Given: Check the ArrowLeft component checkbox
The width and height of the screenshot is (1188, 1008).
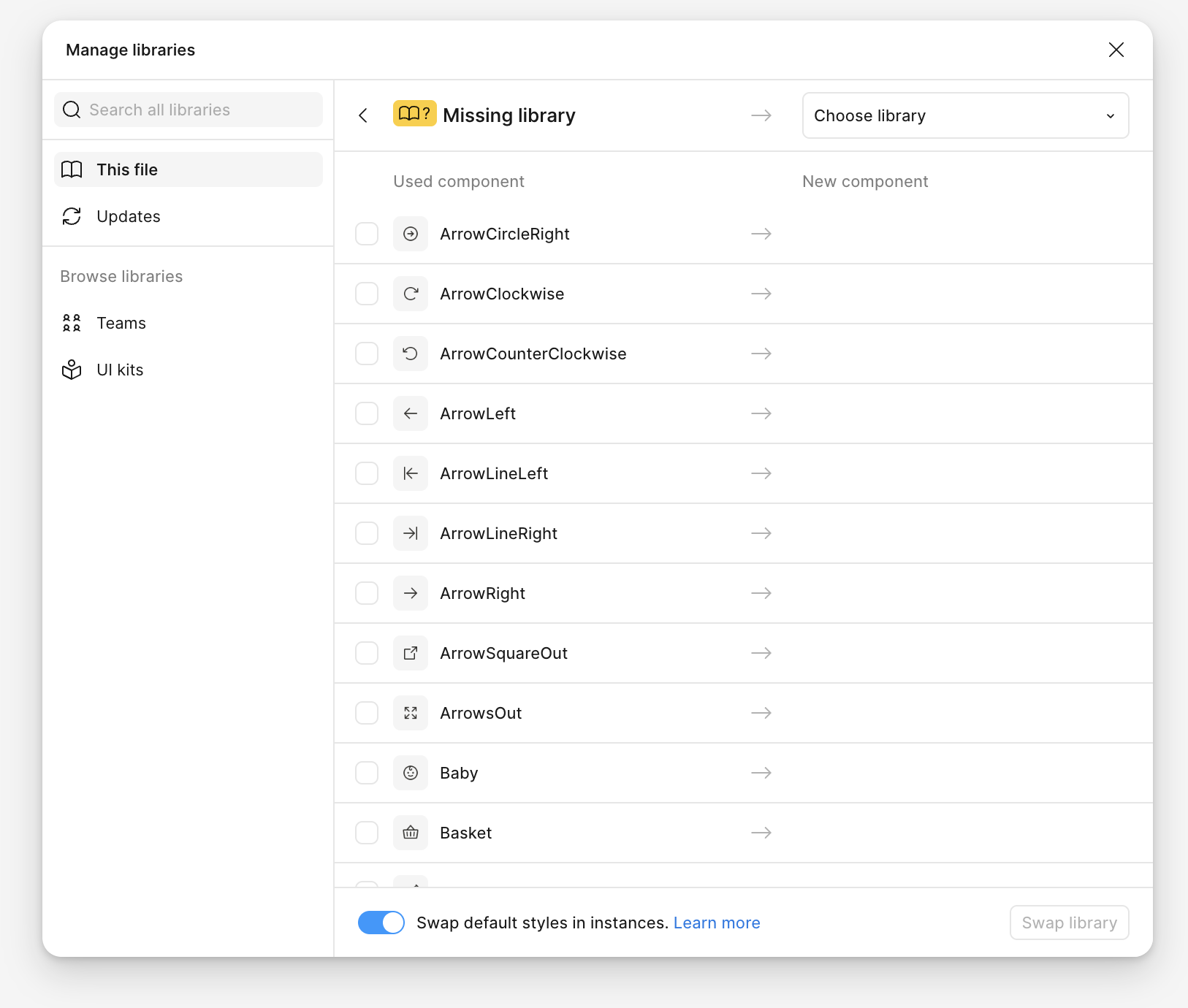Looking at the screenshot, I should 367,413.
